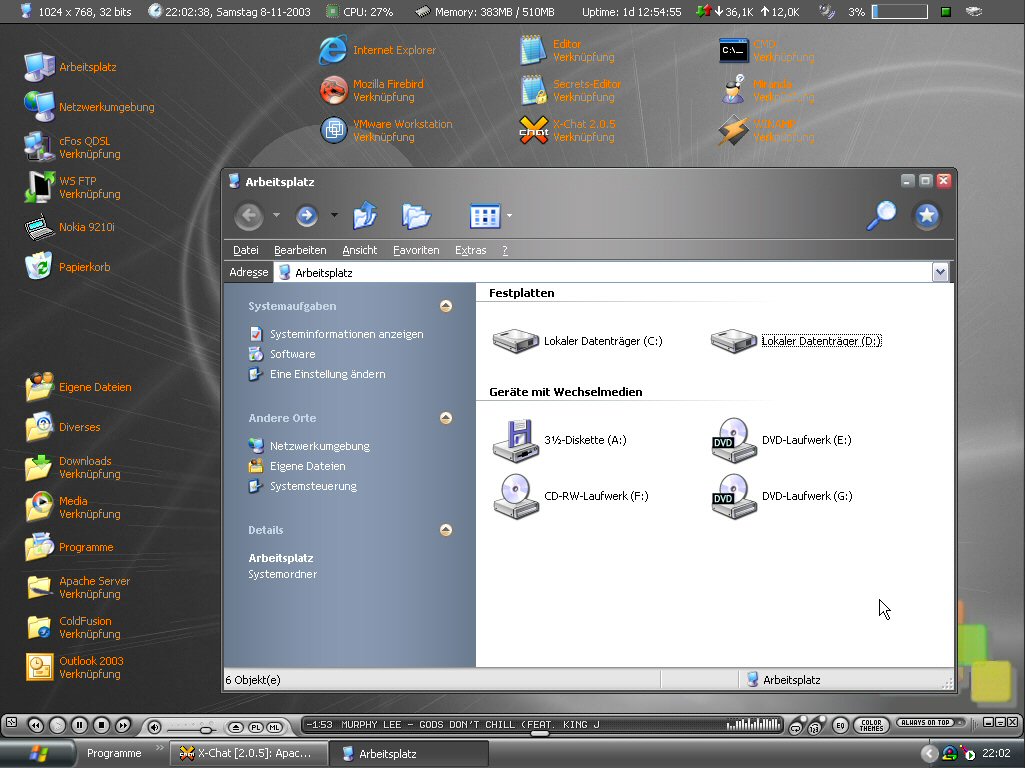Select the 3½-Diskette (A:) drive icon

pos(516,440)
